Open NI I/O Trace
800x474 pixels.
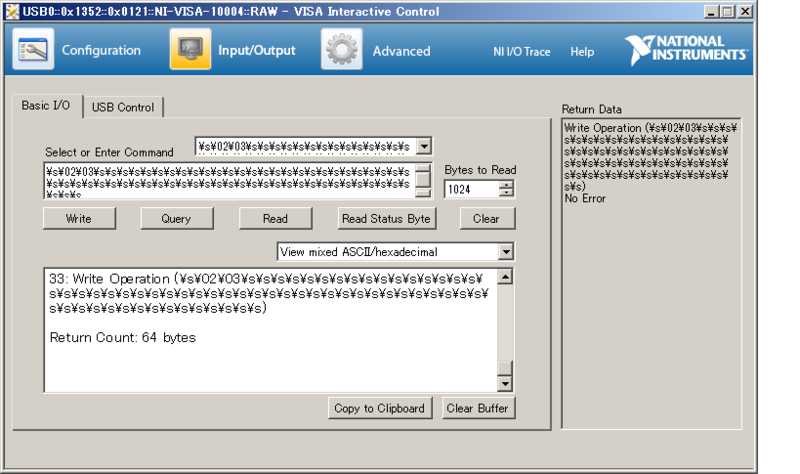click(x=521, y=52)
